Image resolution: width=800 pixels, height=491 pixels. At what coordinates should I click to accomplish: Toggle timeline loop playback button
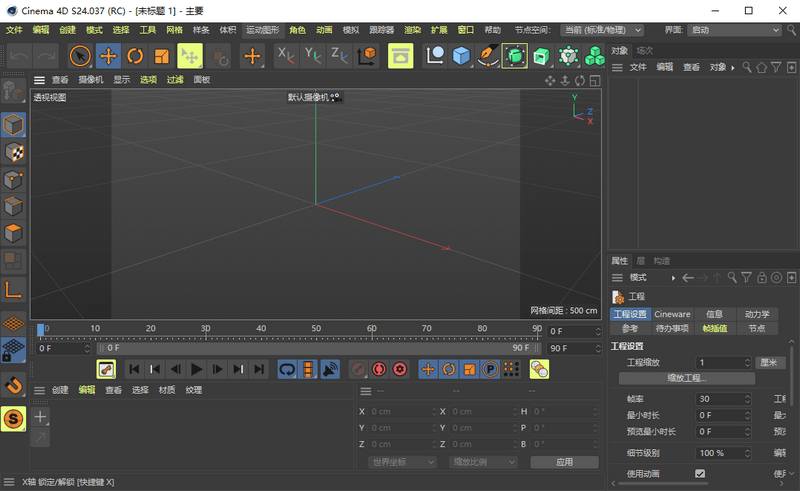[287, 369]
